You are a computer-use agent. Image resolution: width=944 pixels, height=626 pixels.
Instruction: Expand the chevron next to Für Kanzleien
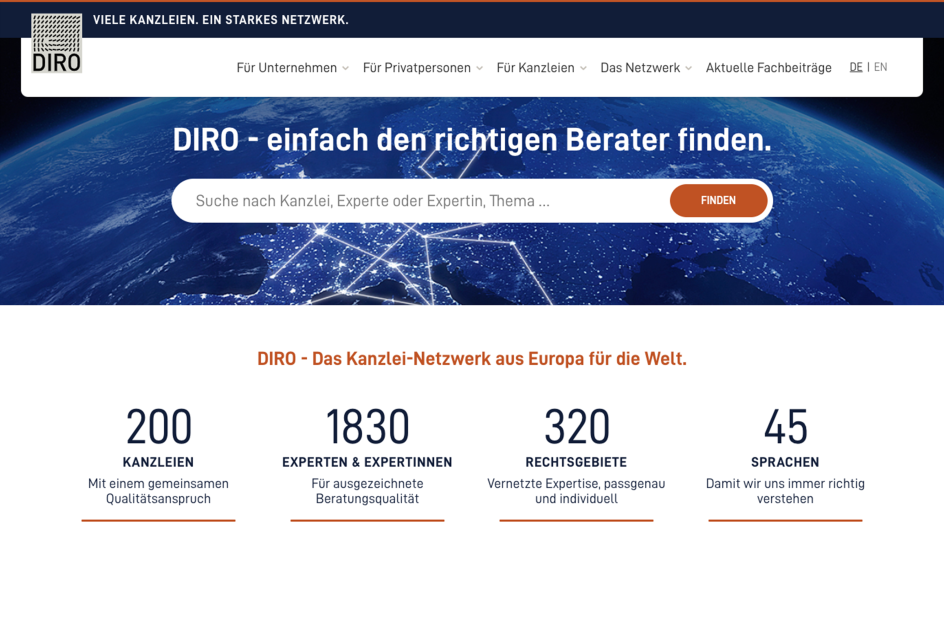[583, 69]
